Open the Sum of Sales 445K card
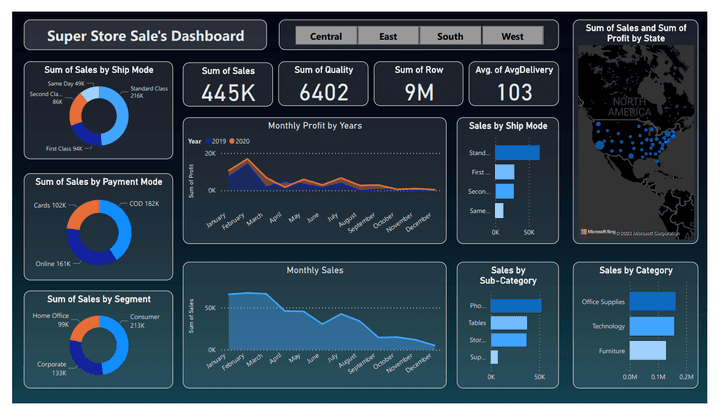Screen dimensions: 720x415 click(228, 84)
